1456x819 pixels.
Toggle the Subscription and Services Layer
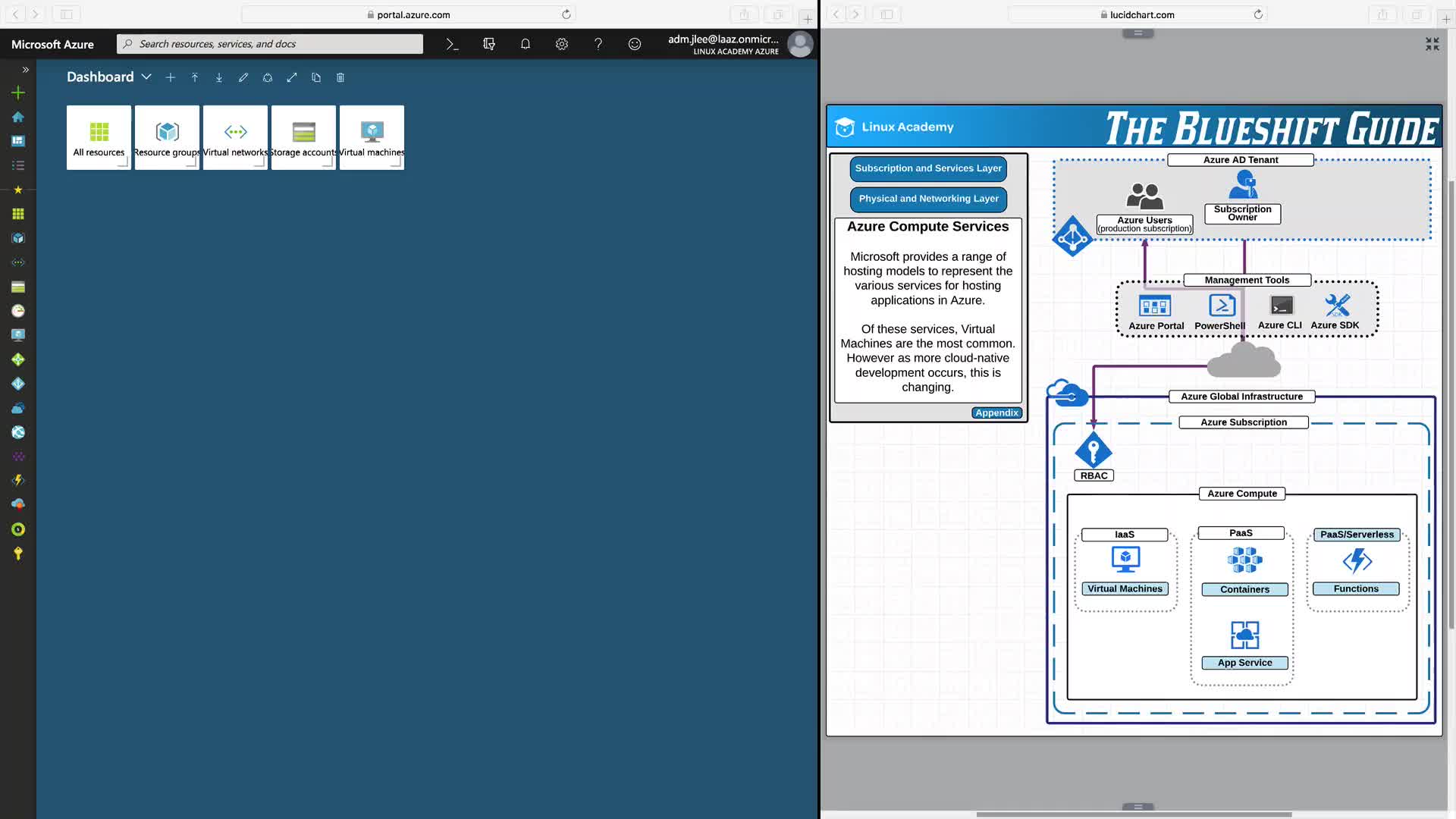pyautogui.click(x=928, y=168)
